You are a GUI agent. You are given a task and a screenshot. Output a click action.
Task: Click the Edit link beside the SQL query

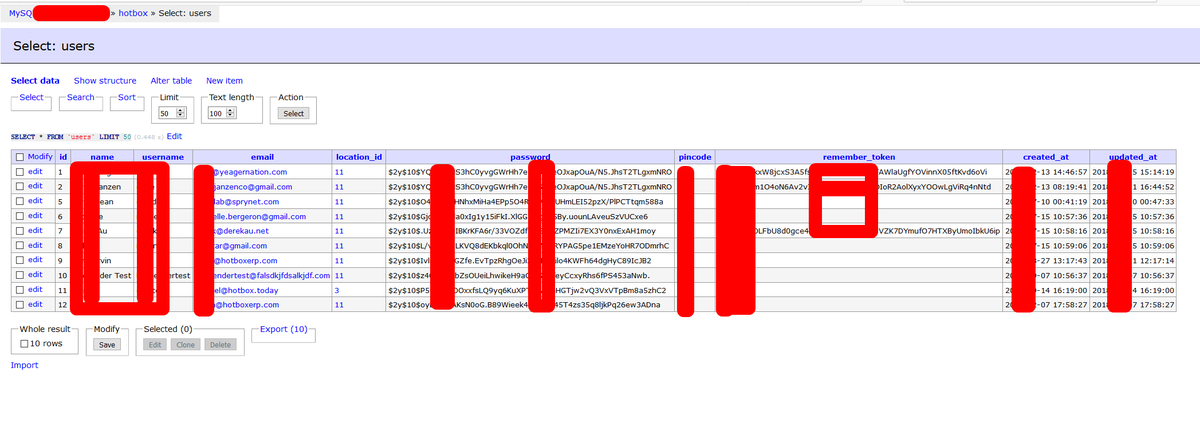tap(174, 136)
